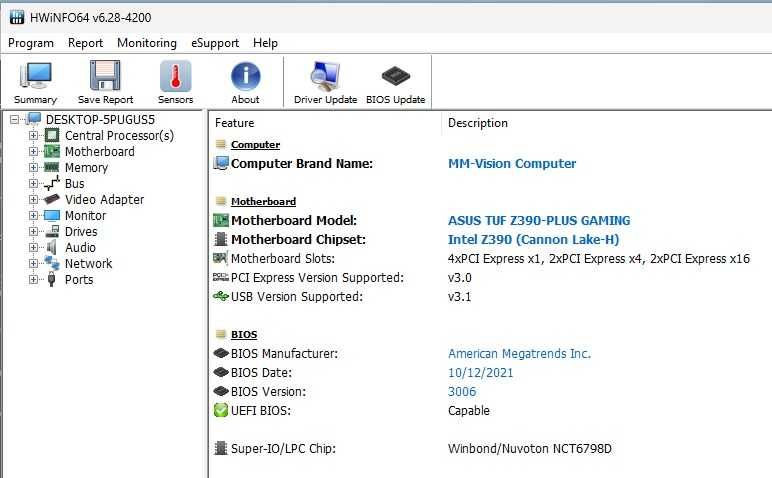Select the Network tree icon
This screenshot has height=478, width=772.
(x=52, y=263)
